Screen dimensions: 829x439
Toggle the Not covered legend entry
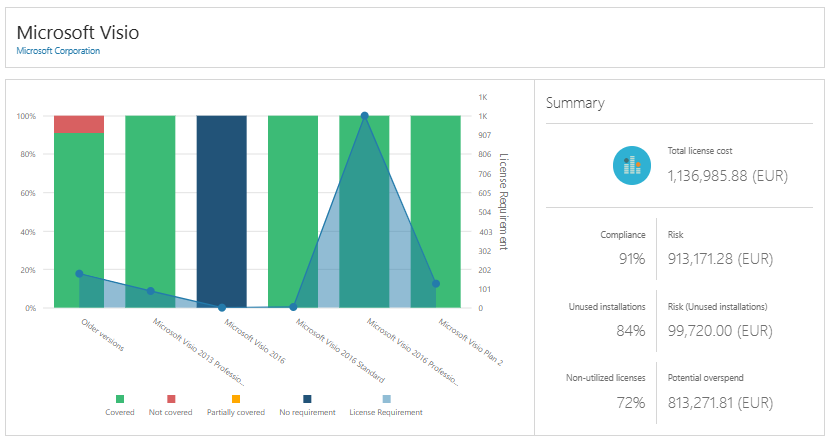(x=169, y=412)
